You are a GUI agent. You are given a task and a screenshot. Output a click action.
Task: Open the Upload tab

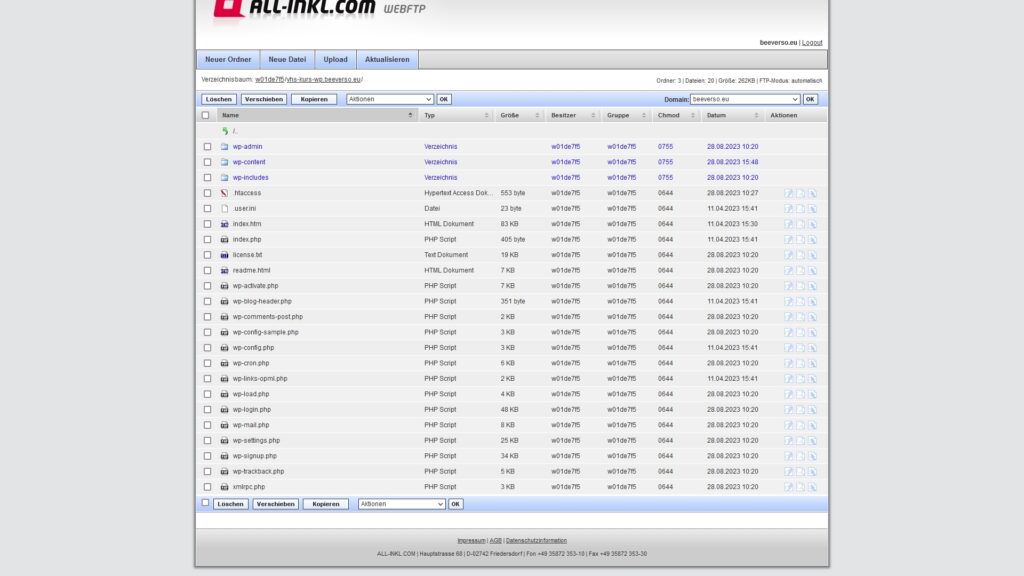pos(336,59)
